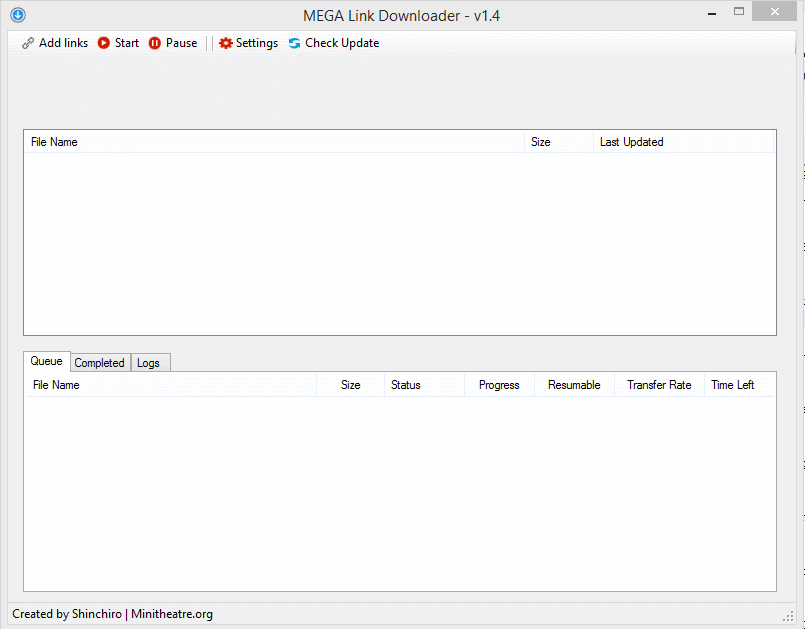Click the blue Check Update refresh icon

[x=294, y=43]
